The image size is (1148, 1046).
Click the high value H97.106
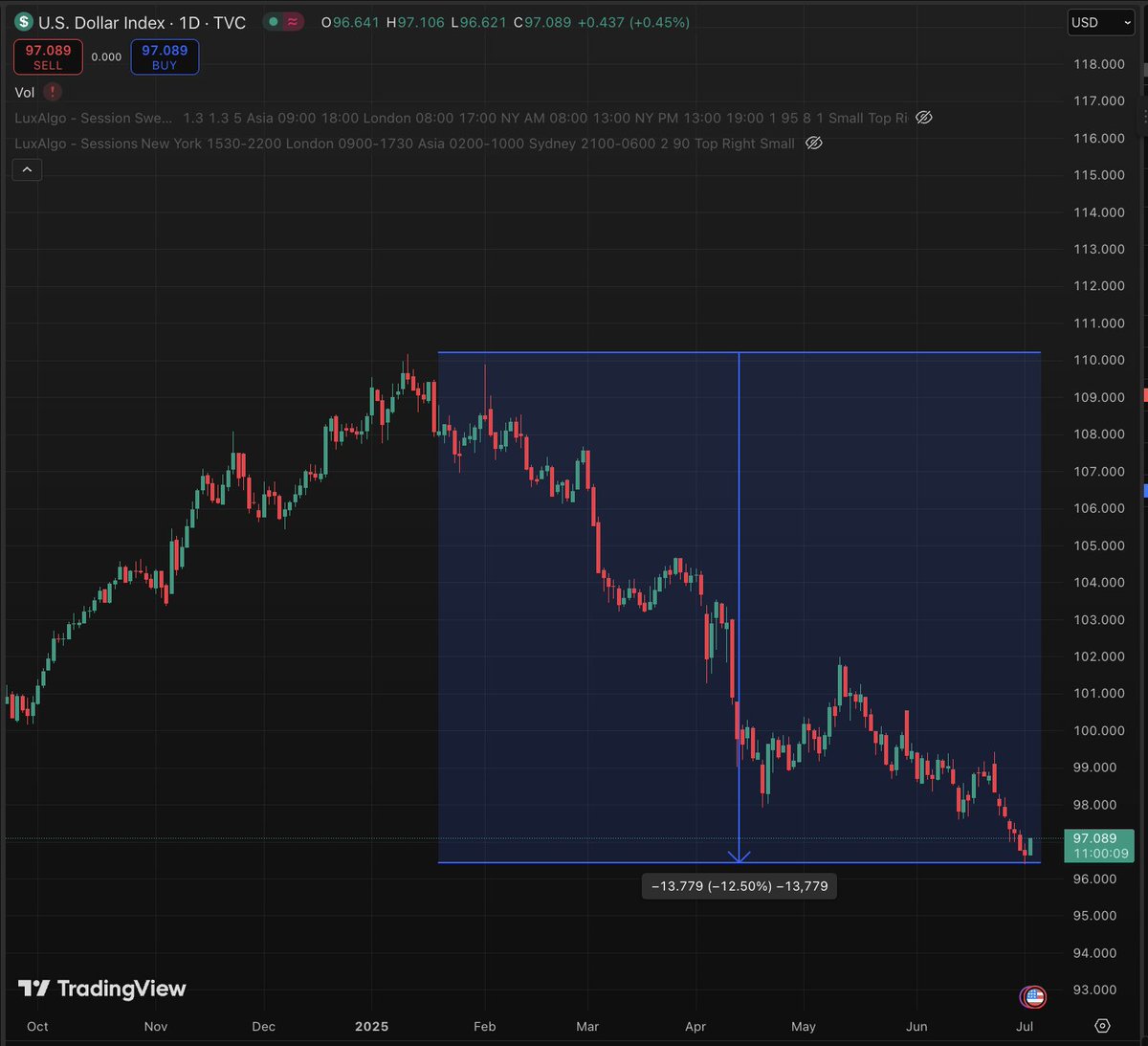(415, 22)
